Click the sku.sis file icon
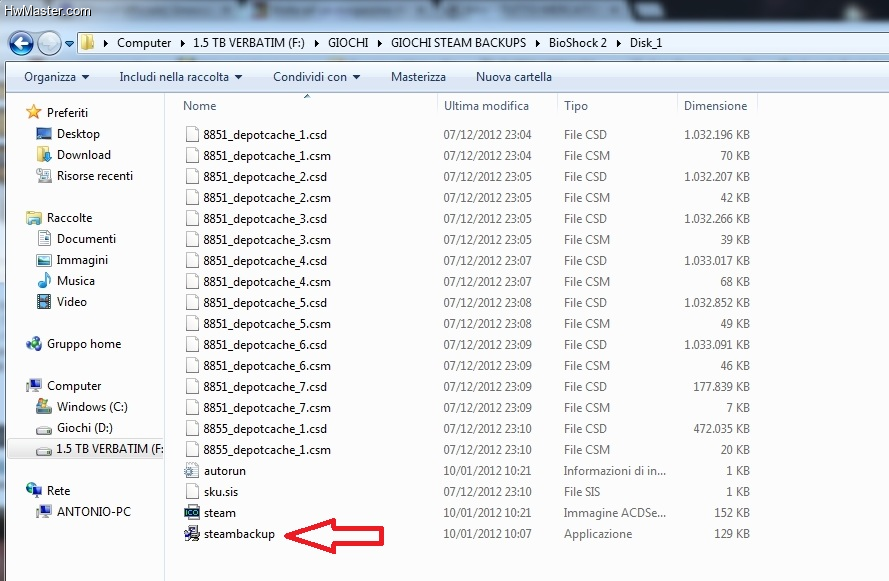Screen dimensions: 889x581 [x=193, y=491]
